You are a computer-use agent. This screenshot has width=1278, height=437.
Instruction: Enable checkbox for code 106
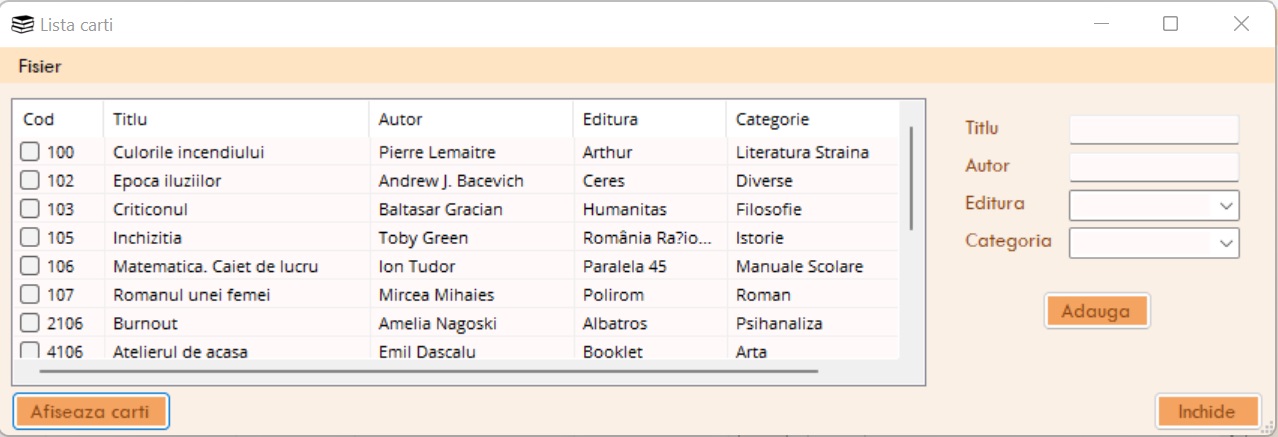pos(30,266)
